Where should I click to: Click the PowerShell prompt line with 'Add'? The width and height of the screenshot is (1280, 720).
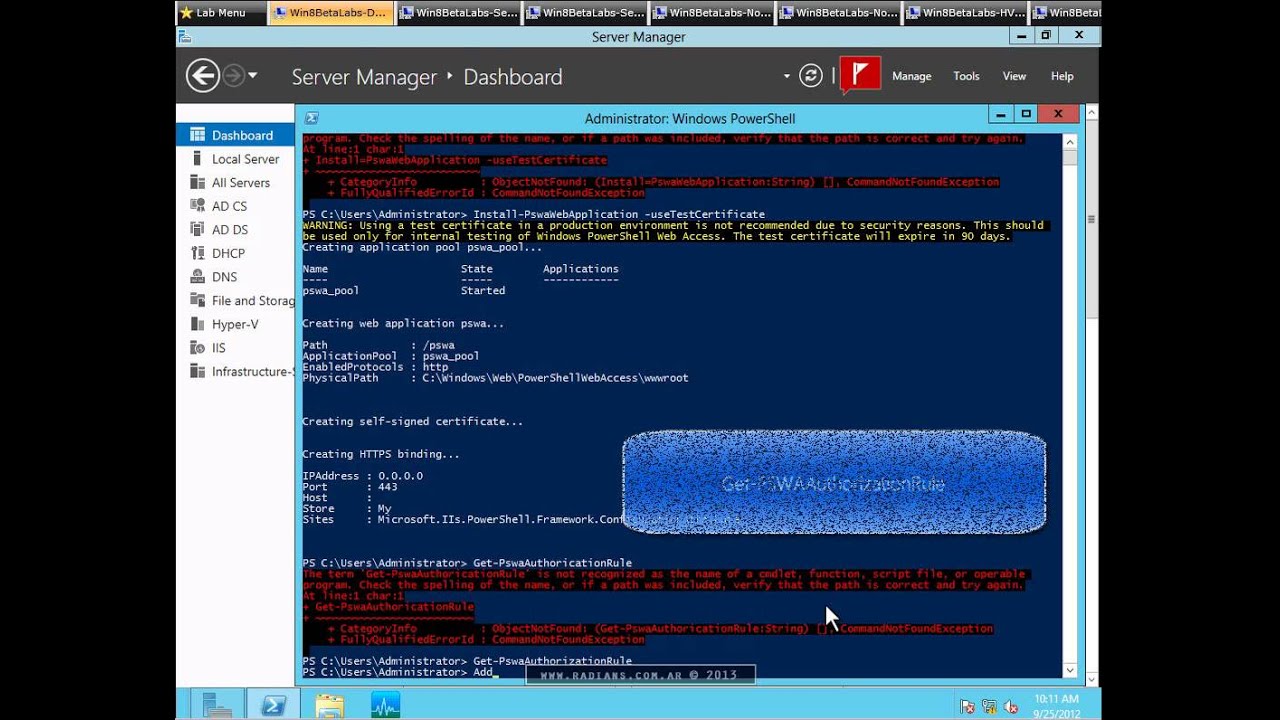(x=399, y=672)
